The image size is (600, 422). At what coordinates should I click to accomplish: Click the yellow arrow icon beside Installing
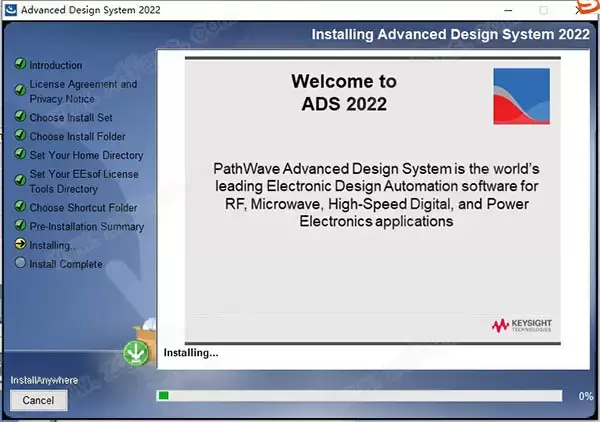pyautogui.click(x=19, y=245)
